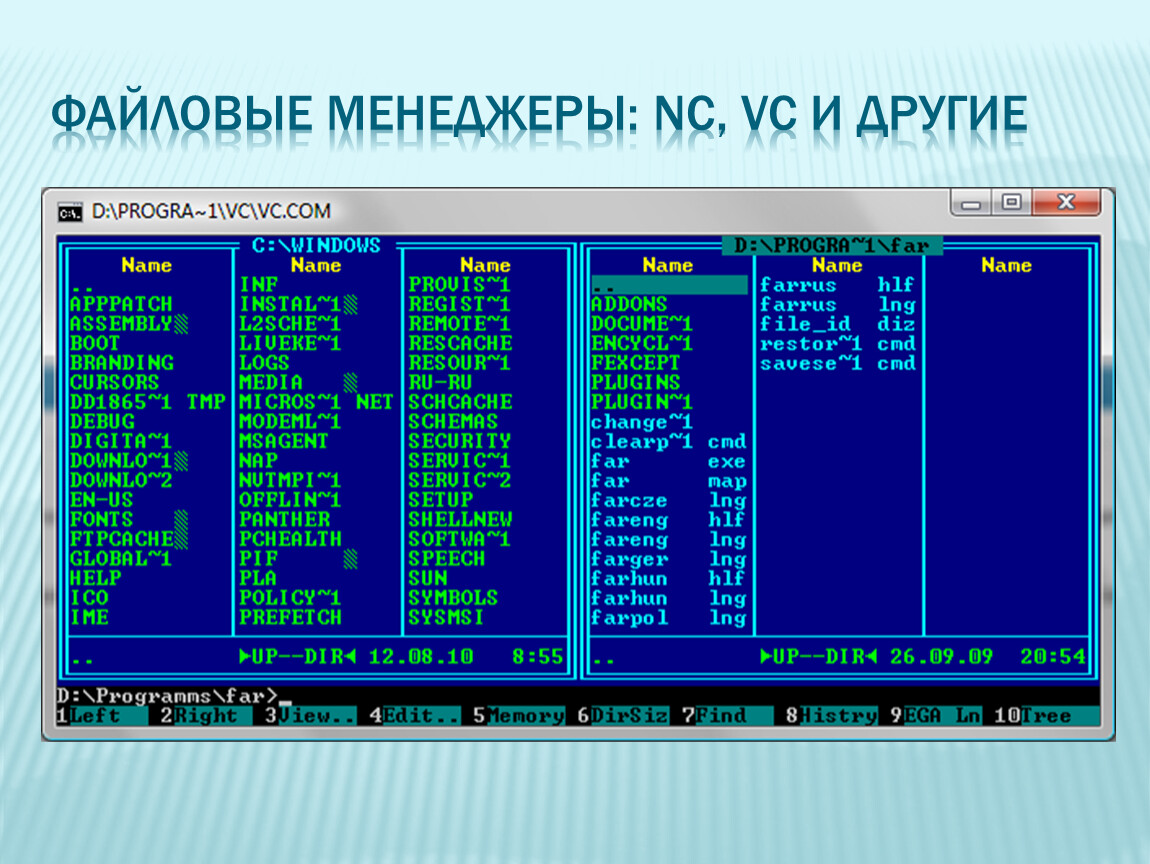Select the PANTHER folder
The height and width of the screenshot is (864, 1150).
(285, 520)
